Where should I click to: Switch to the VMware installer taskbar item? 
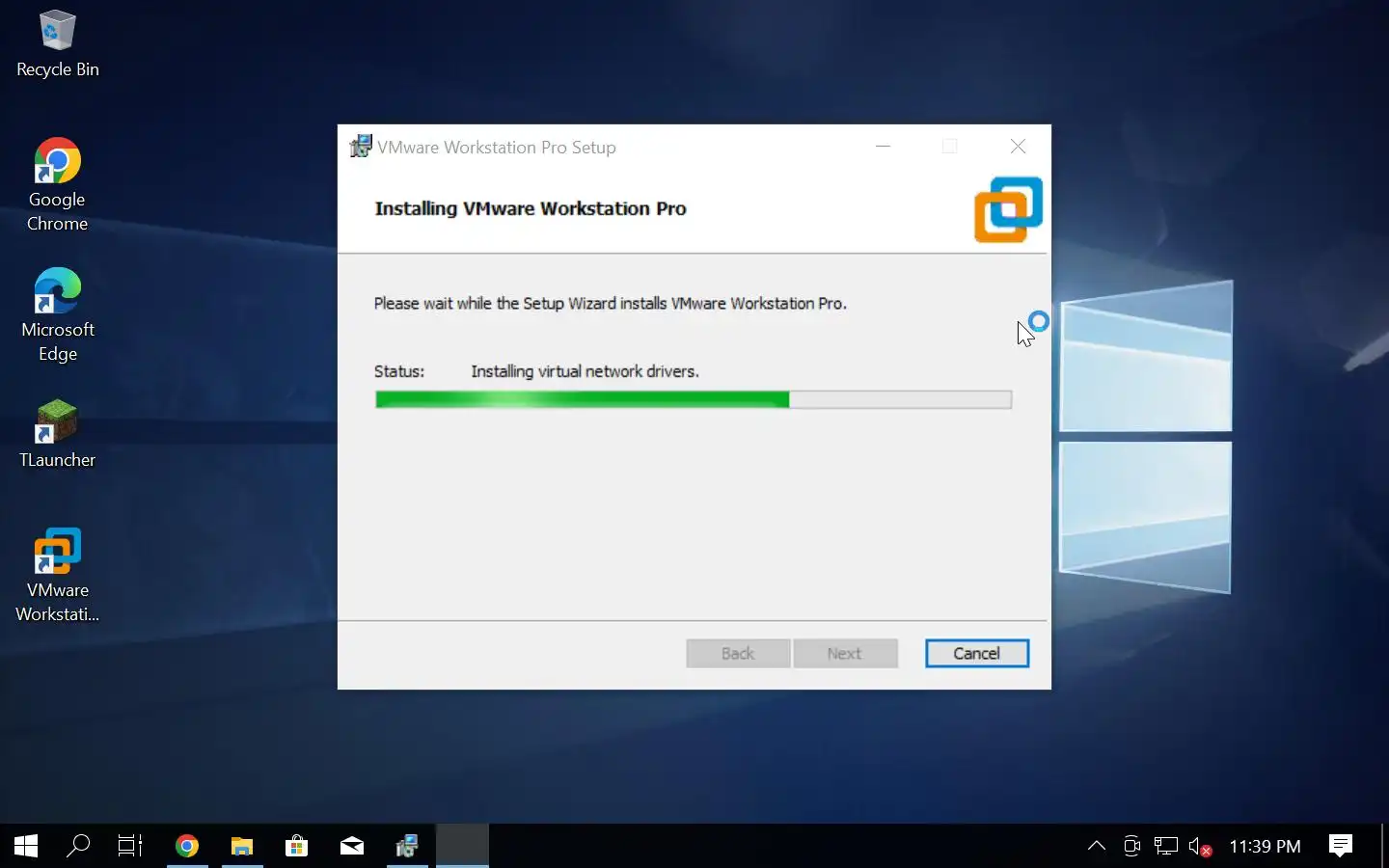tap(407, 846)
